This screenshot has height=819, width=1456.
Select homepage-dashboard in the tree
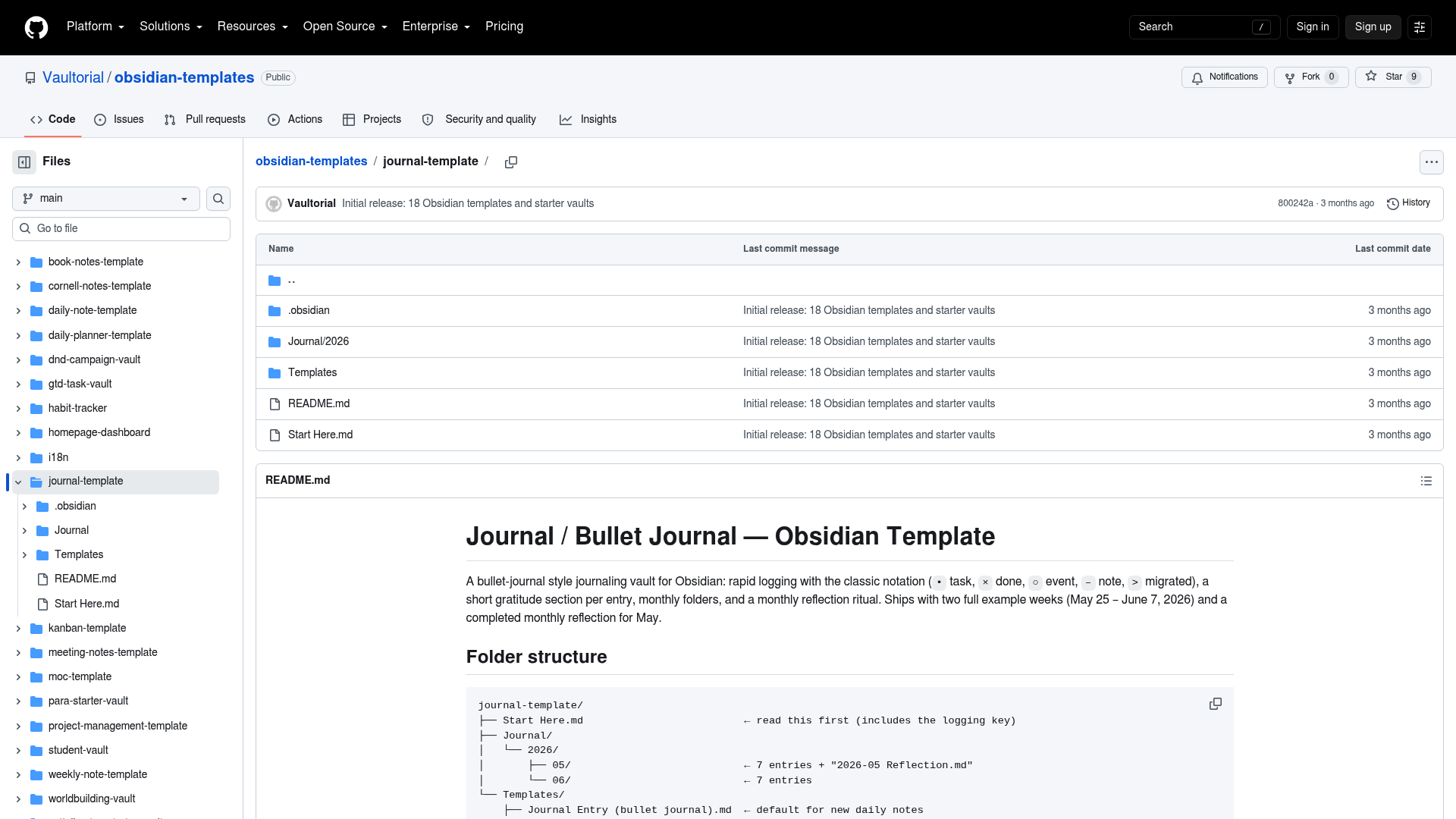click(99, 433)
